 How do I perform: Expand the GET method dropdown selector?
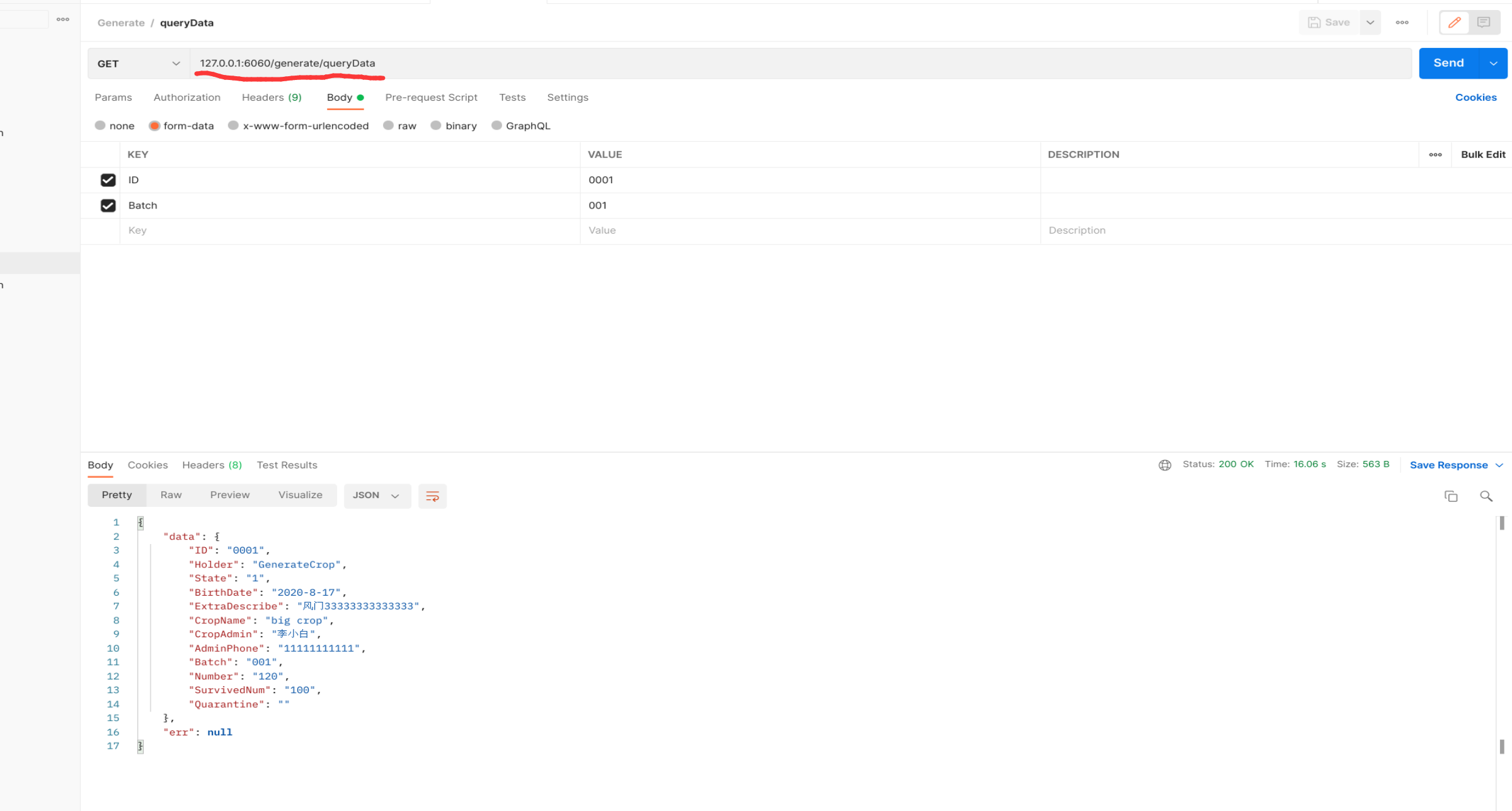click(176, 63)
